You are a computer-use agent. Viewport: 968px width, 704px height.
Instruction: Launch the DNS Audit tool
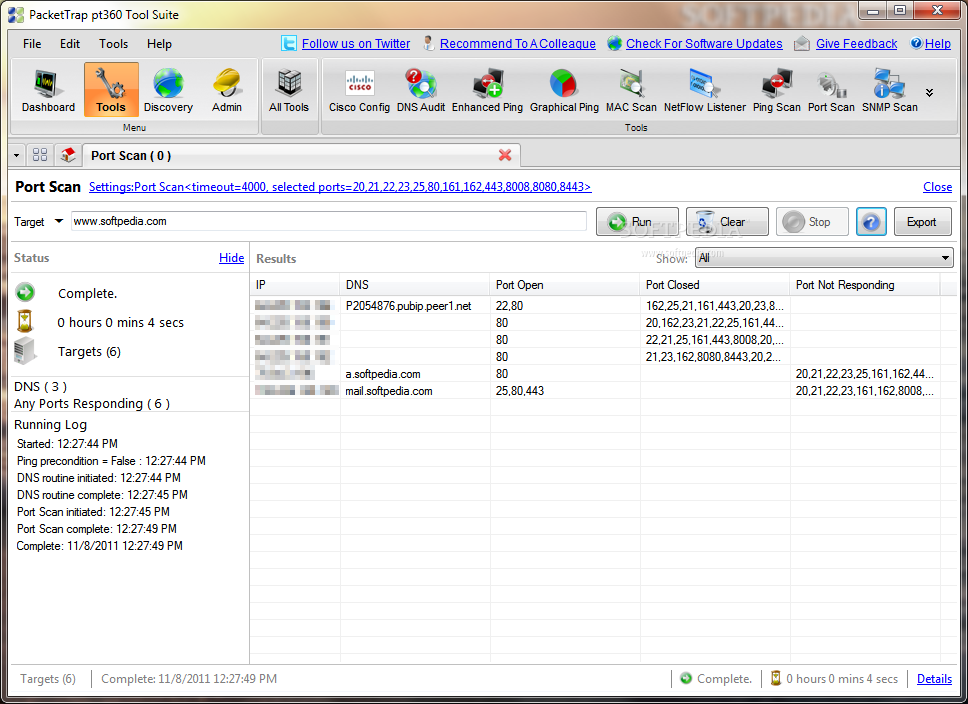click(x=420, y=90)
